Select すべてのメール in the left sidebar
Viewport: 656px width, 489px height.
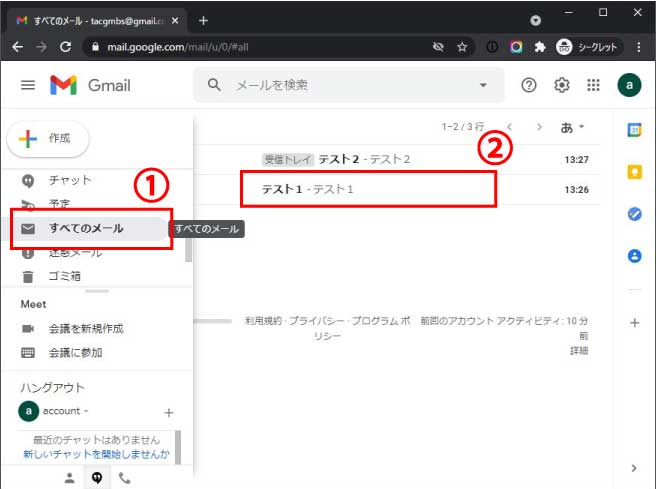click(86, 229)
